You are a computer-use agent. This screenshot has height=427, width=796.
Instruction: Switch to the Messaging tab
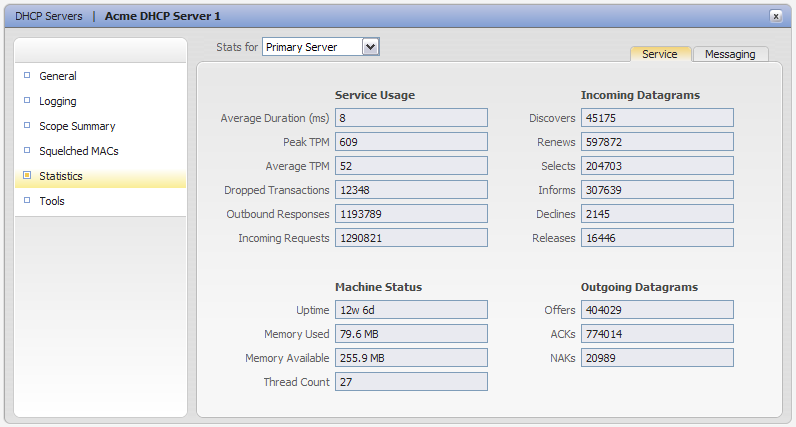coord(730,54)
